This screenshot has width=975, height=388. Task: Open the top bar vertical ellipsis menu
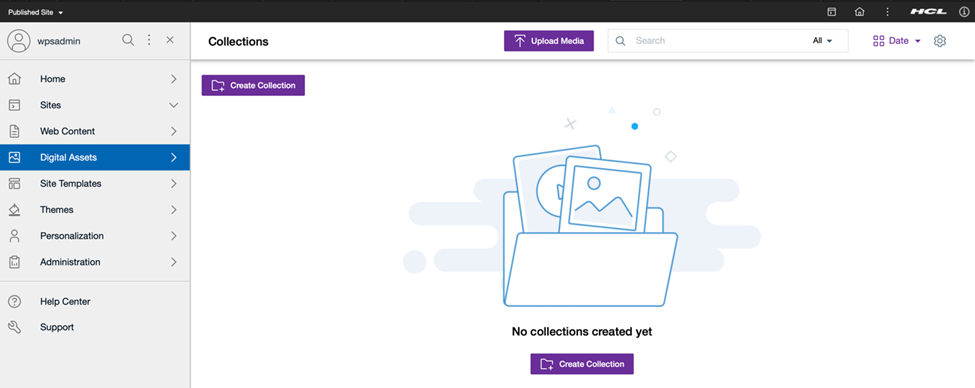pyautogui.click(x=887, y=12)
